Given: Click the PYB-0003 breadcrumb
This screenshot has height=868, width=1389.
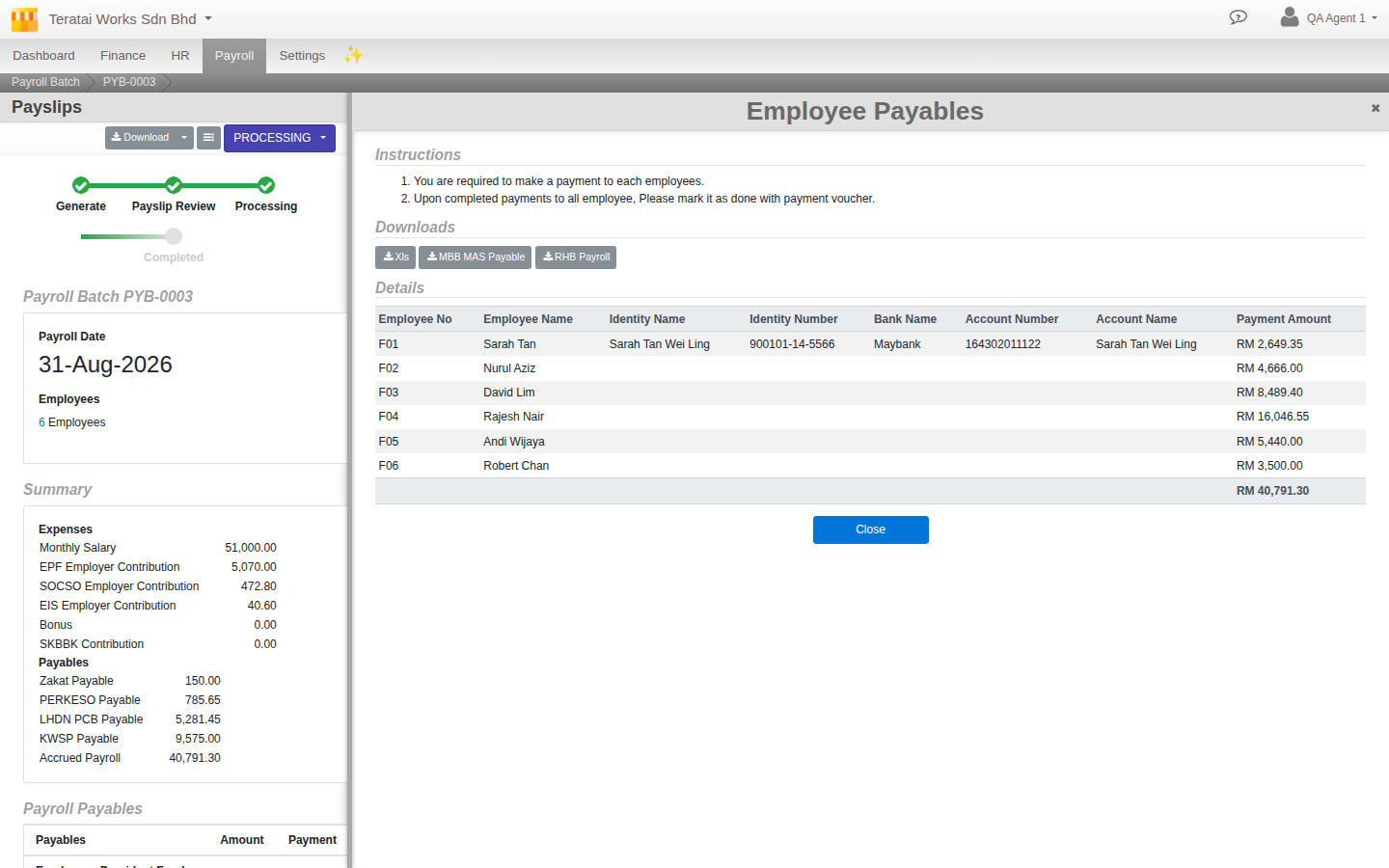Looking at the screenshot, I should (129, 82).
